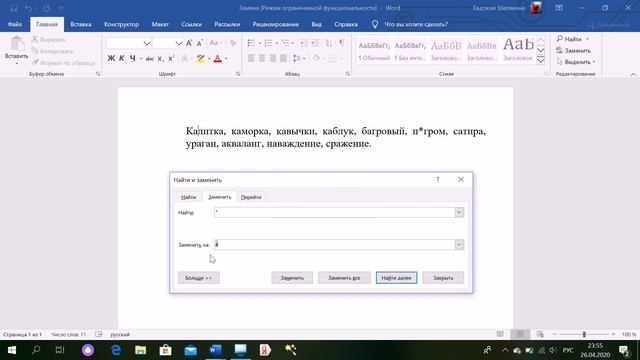Open the font size dropdown
The width and height of the screenshot is (640, 360).
coord(179,43)
